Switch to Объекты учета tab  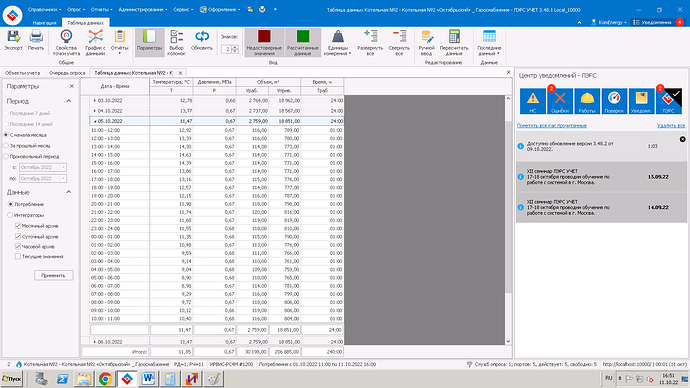coord(22,73)
